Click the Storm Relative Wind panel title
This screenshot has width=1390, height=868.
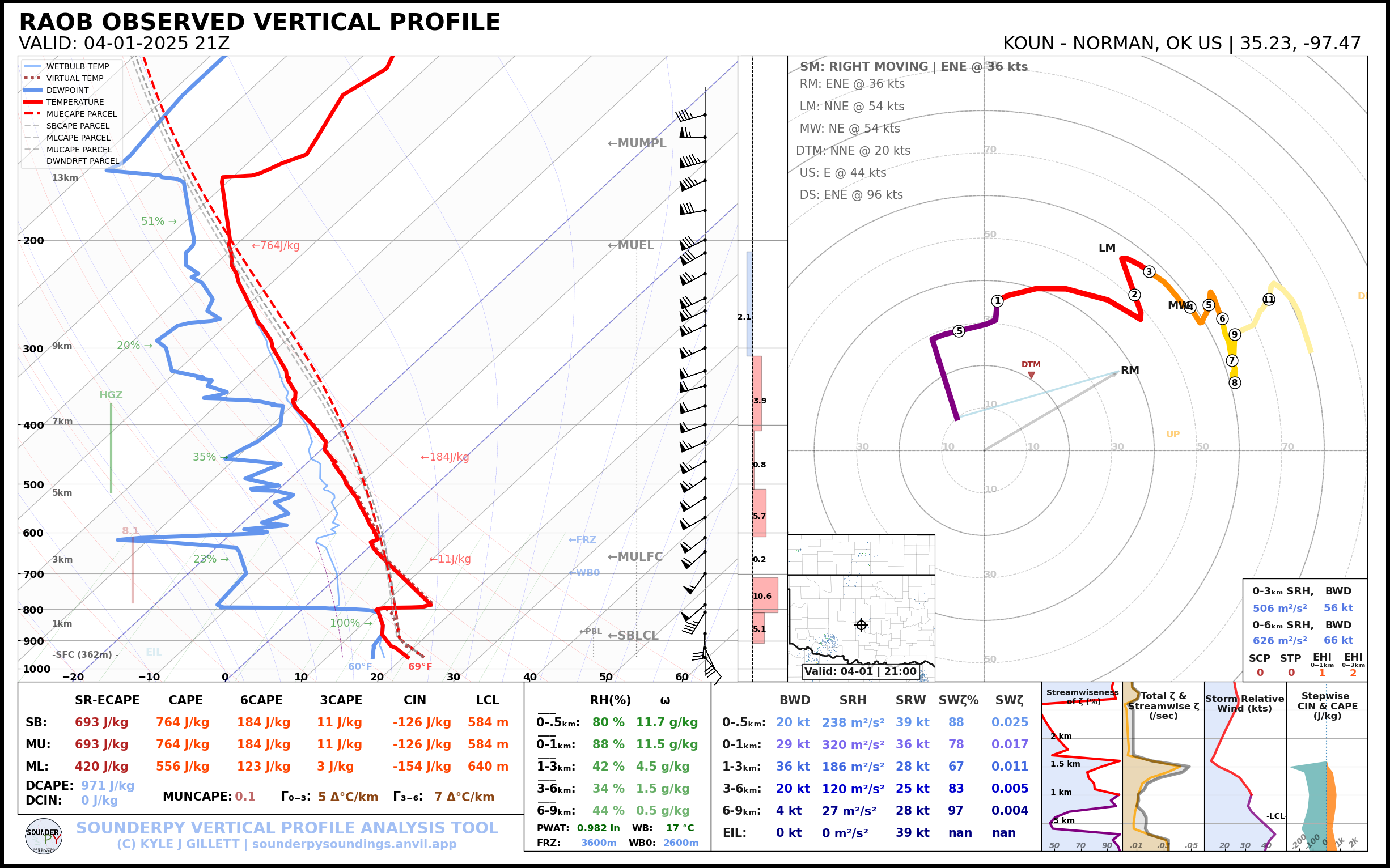[1244, 703]
